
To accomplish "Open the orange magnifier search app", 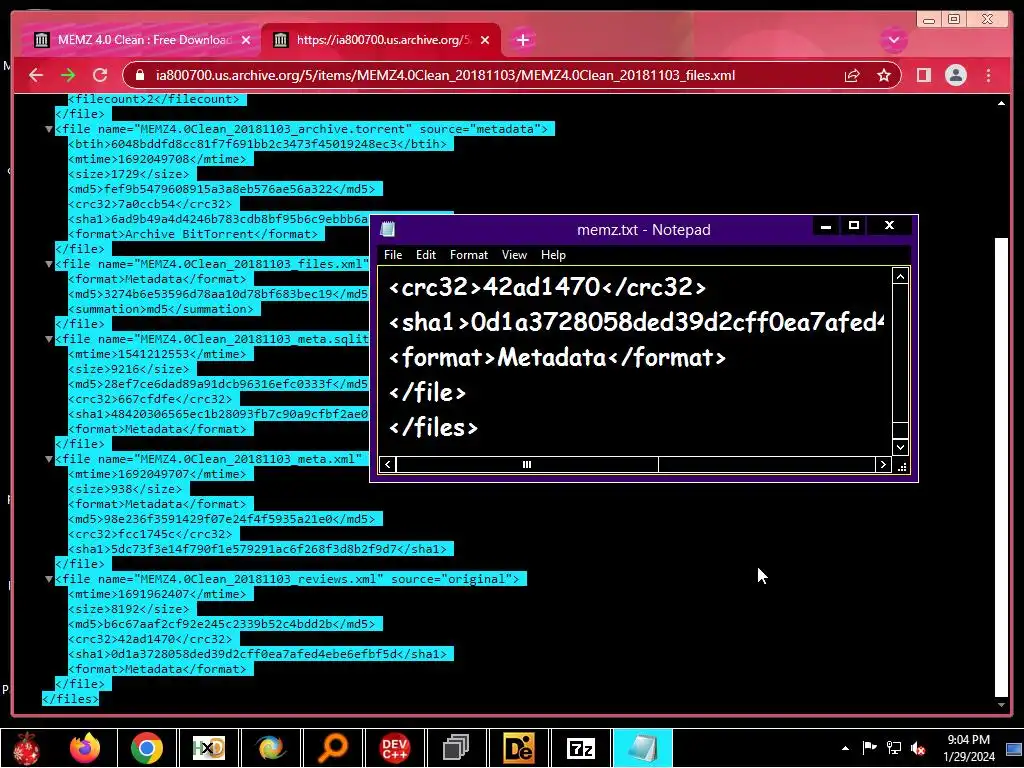I will point(332,748).
